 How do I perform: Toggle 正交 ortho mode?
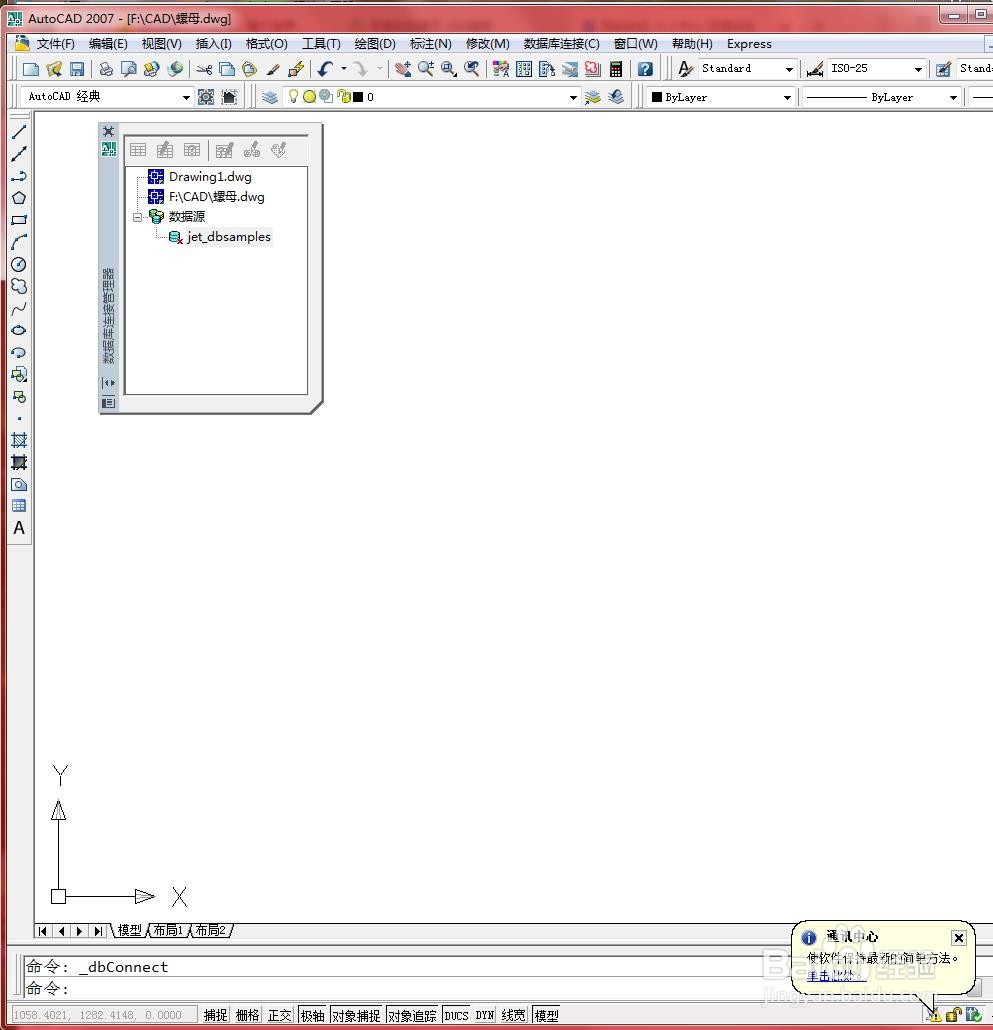(x=280, y=1016)
